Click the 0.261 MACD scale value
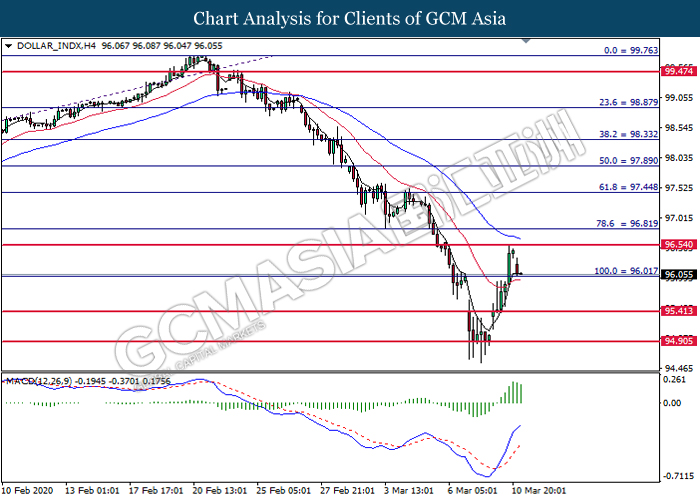This screenshot has width=700, height=500. [x=675, y=379]
